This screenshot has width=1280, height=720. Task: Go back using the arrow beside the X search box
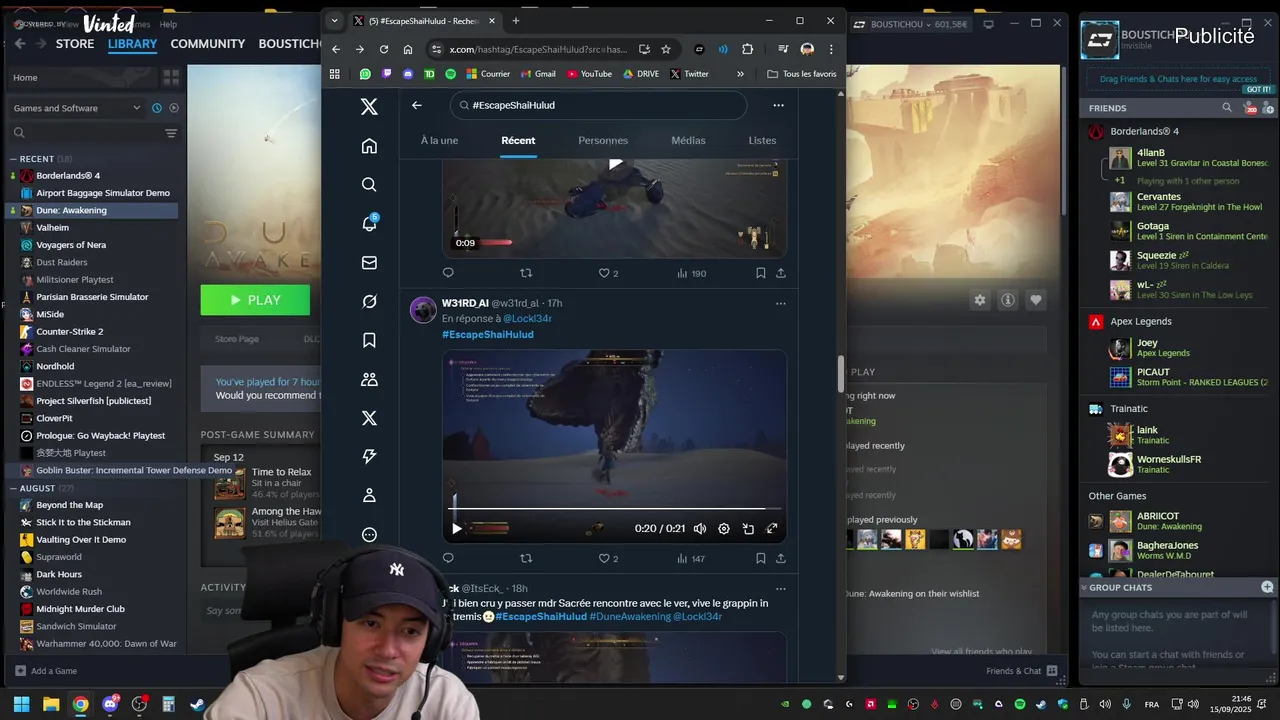coord(417,105)
